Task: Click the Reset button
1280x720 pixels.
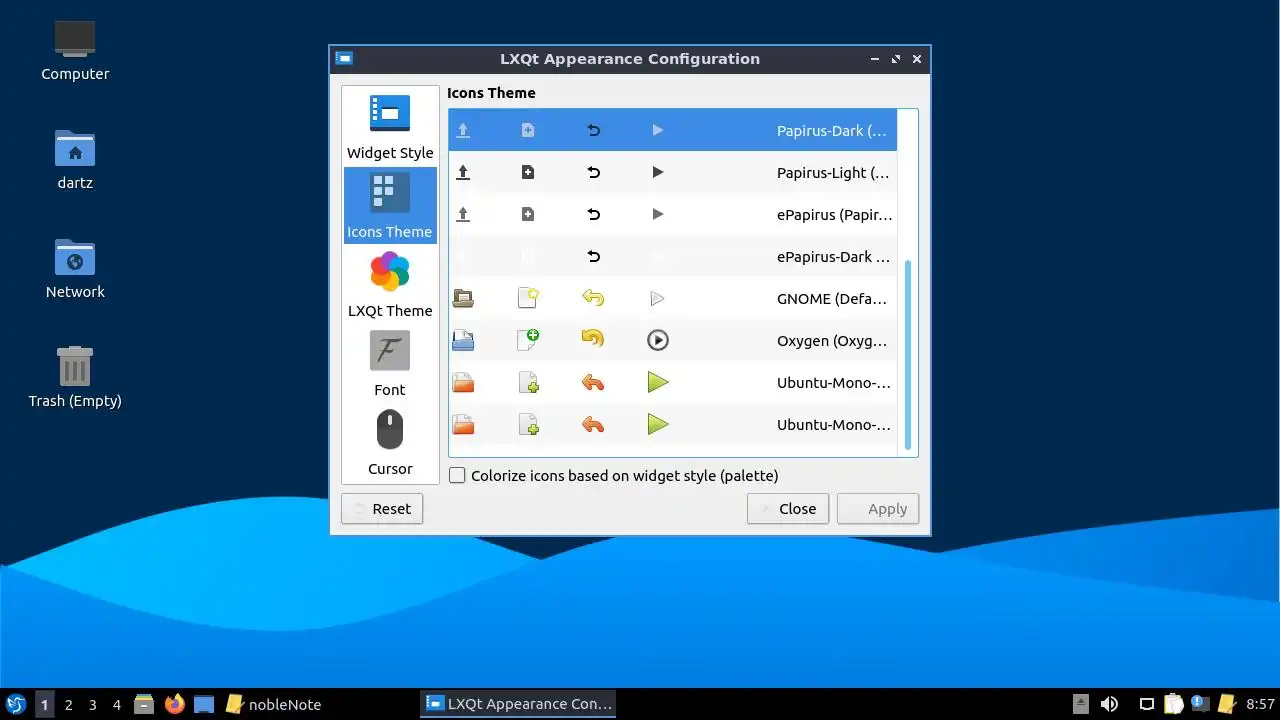Action: (x=382, y=509)
